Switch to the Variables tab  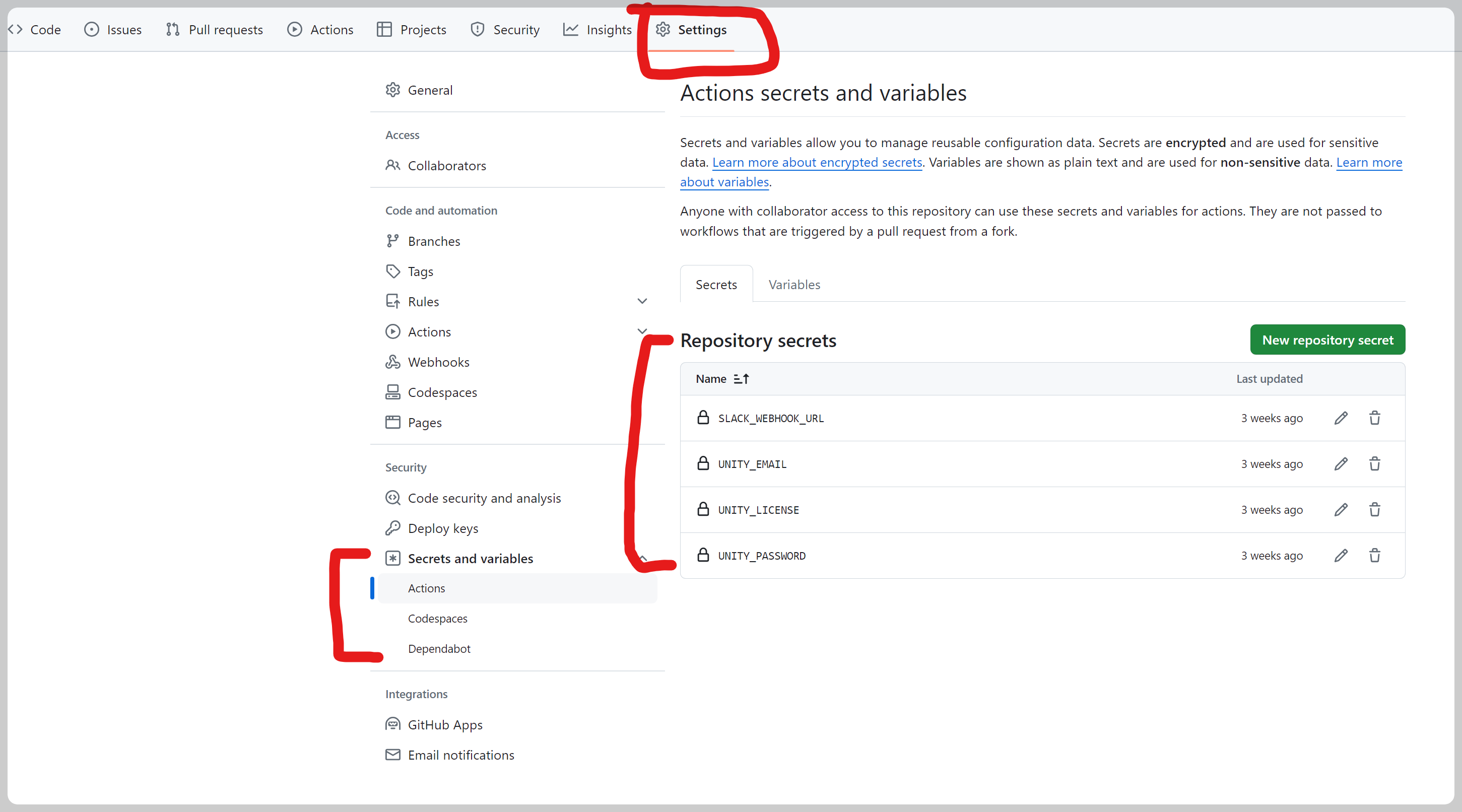pos(794,284)
